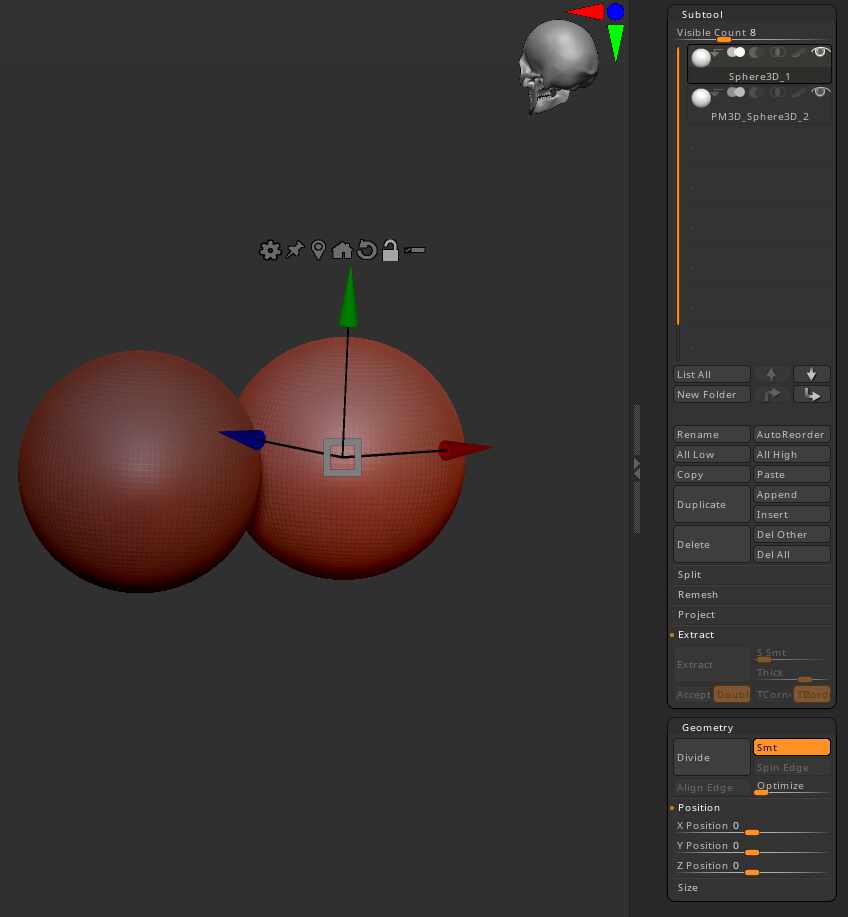Move subtool down with the down arrow

(811, 374)
